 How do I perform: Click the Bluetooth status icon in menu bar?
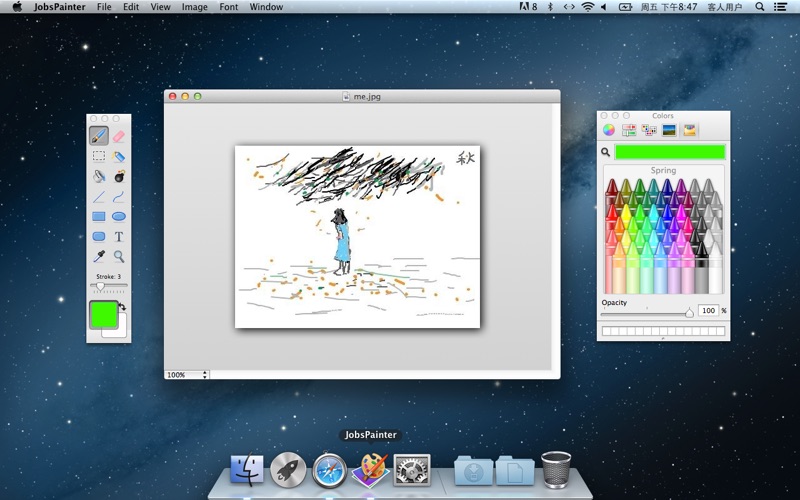point(550,7)
